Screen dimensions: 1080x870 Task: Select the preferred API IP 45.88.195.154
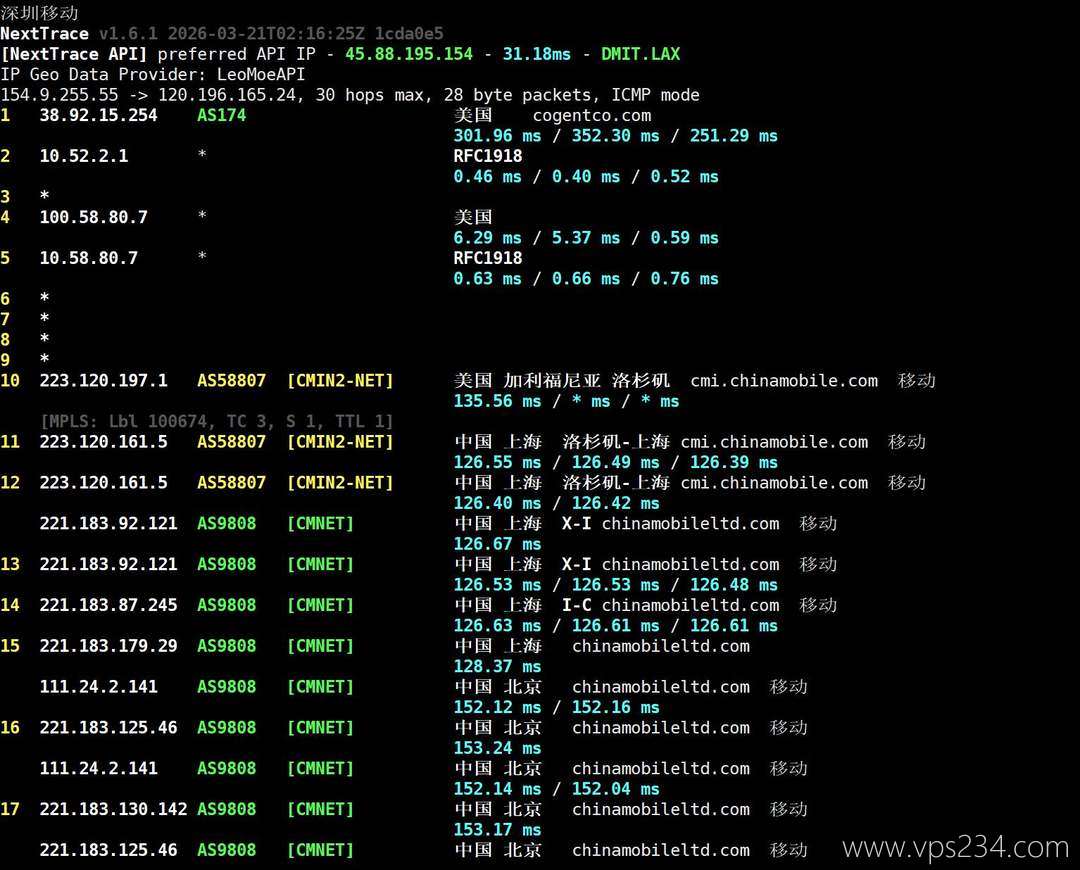(409, 54)
